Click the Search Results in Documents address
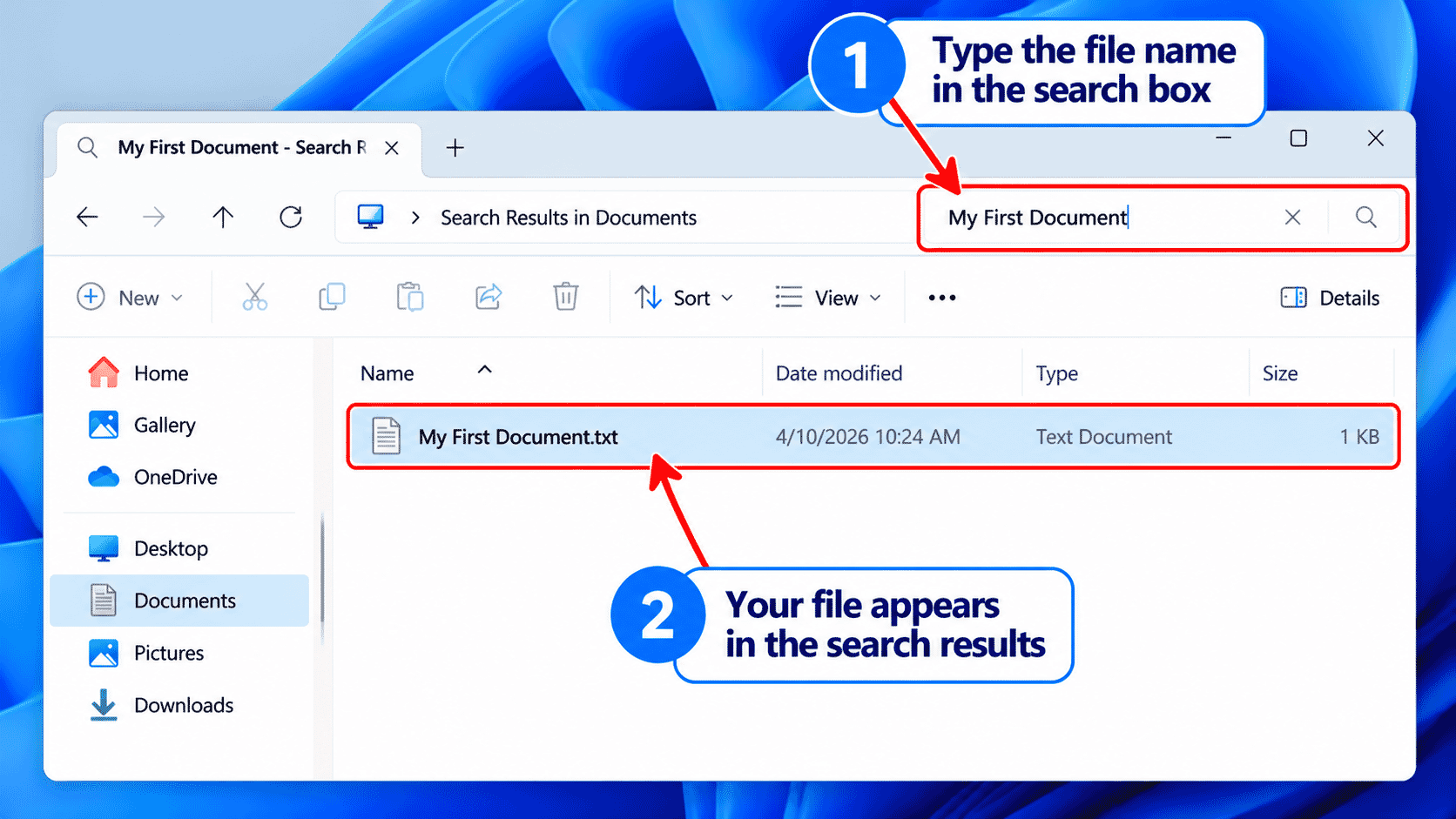This screenshot has height=819, width=1456. tap(569, 218)
